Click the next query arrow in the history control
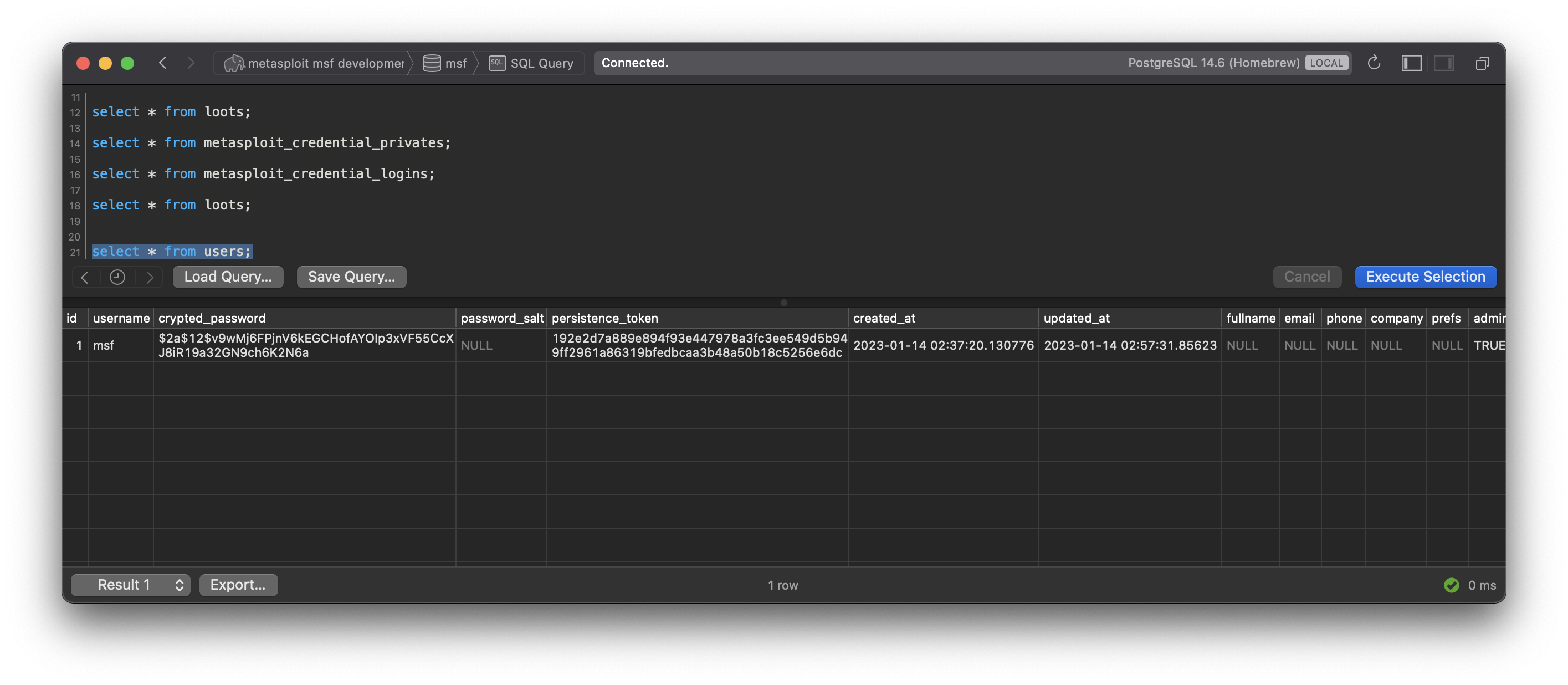Viewport: 1568px width, 685px height. (149, 277)
